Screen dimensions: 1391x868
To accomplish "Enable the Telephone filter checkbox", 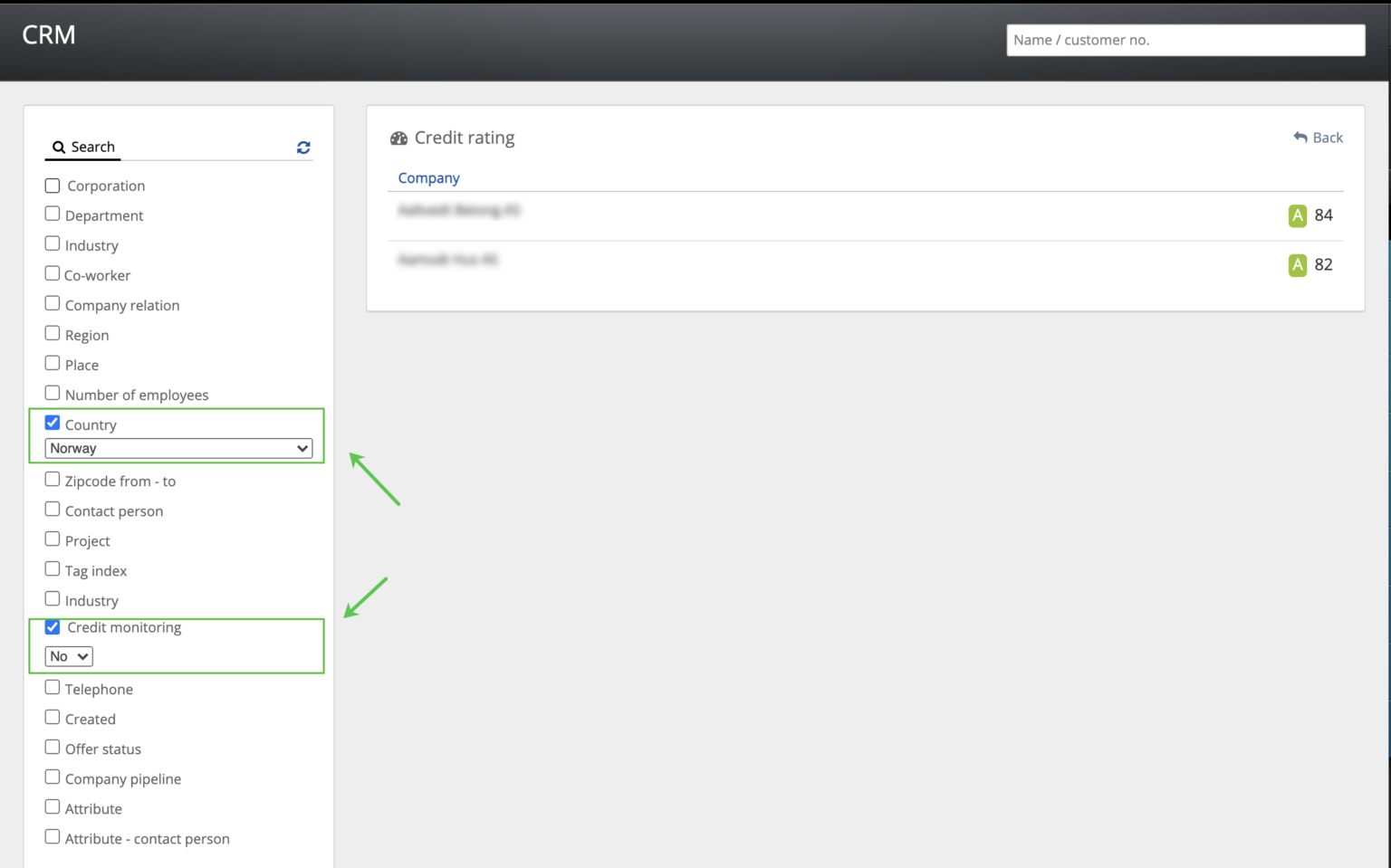I will point(53,688).
